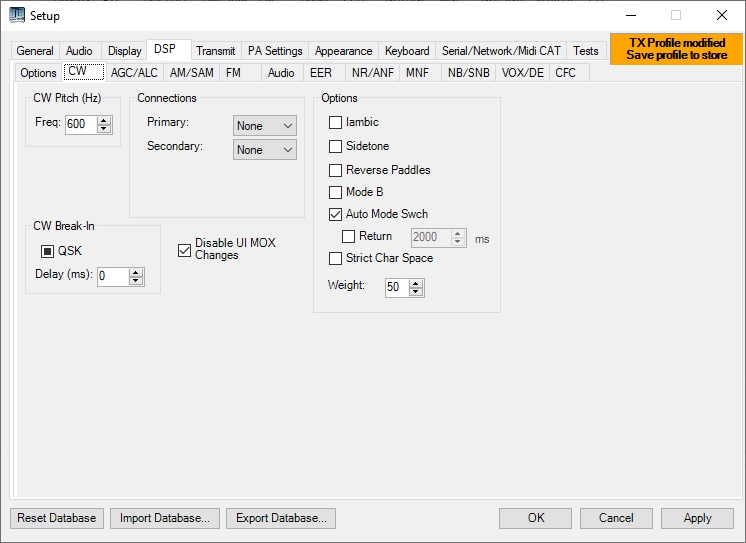Open the Primary connection dropdown
The width and height of the screenshot is (746, 543).
coord(265,126)
